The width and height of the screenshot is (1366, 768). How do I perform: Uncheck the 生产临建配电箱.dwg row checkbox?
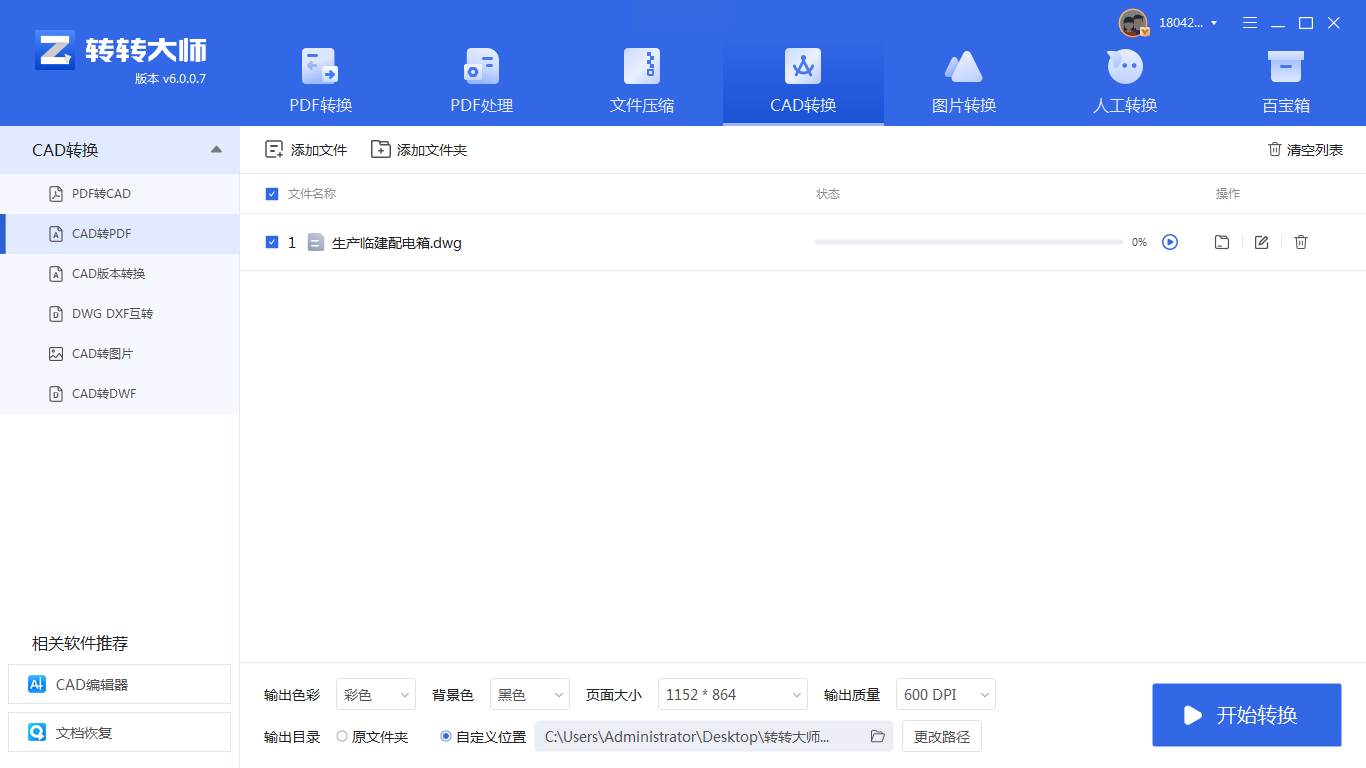pyautogui.click(x=272, y=242)
